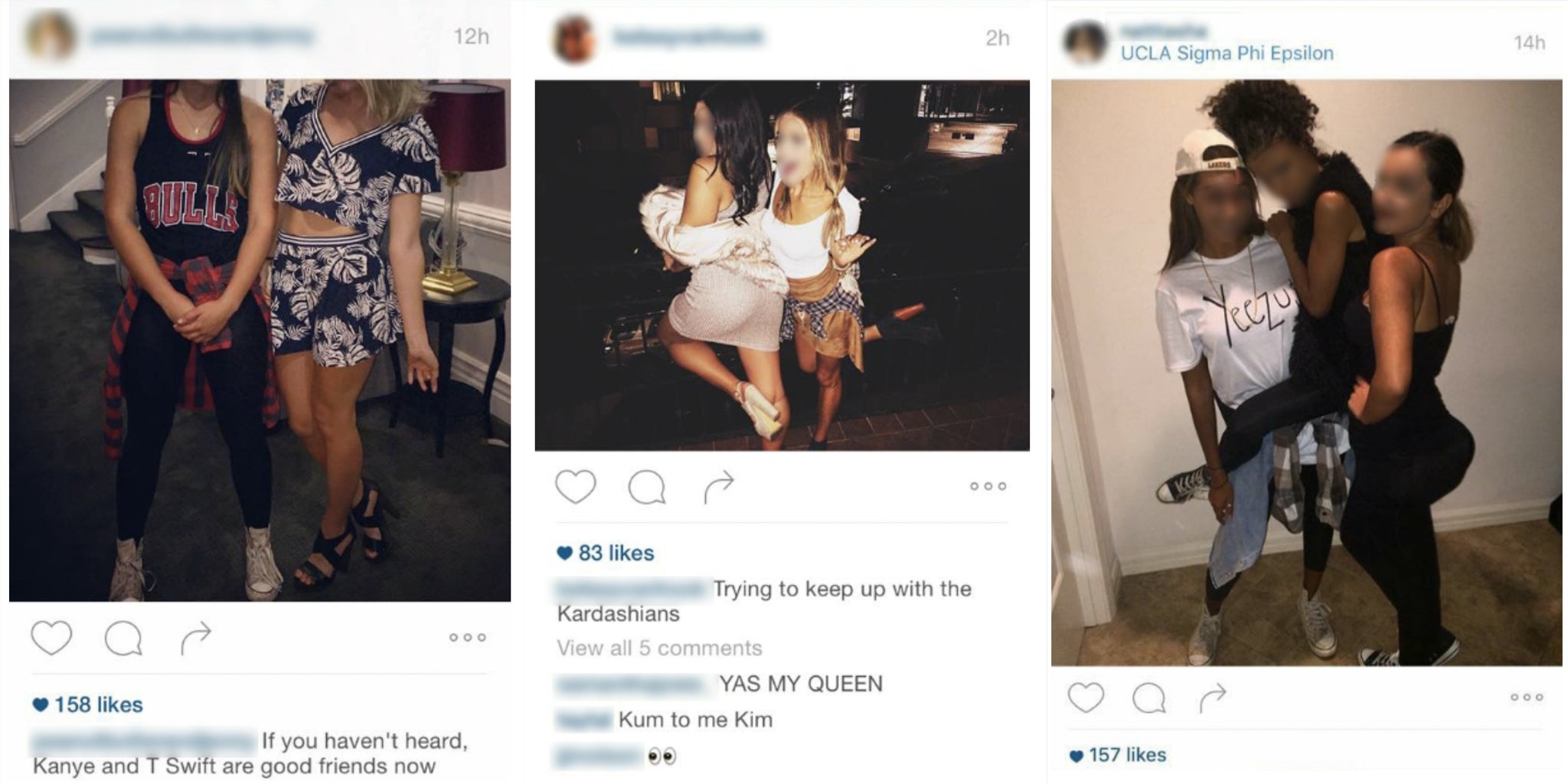Open more options on the 158 likes post
Screen dimensions: 1568x784
tap(467, 637)
